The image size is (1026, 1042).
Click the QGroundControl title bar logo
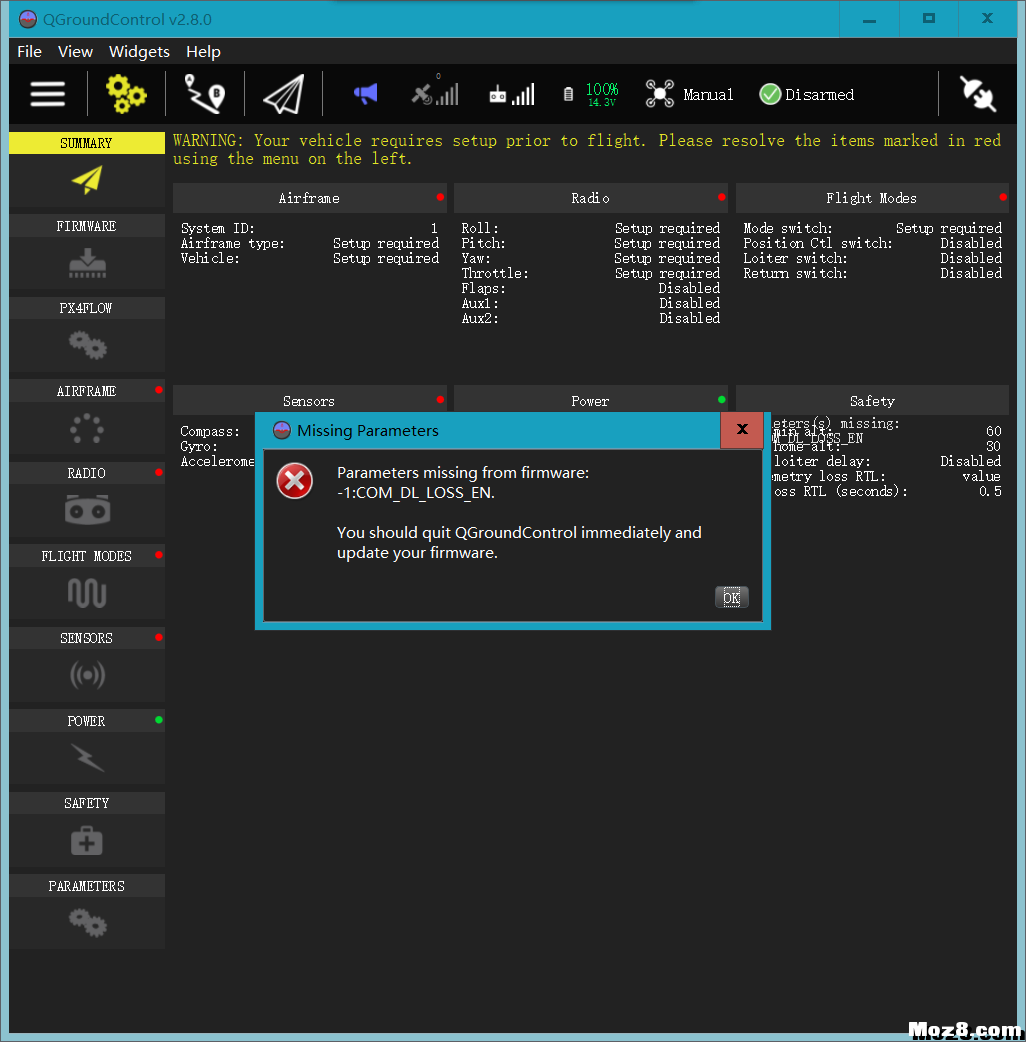(28, 19)
